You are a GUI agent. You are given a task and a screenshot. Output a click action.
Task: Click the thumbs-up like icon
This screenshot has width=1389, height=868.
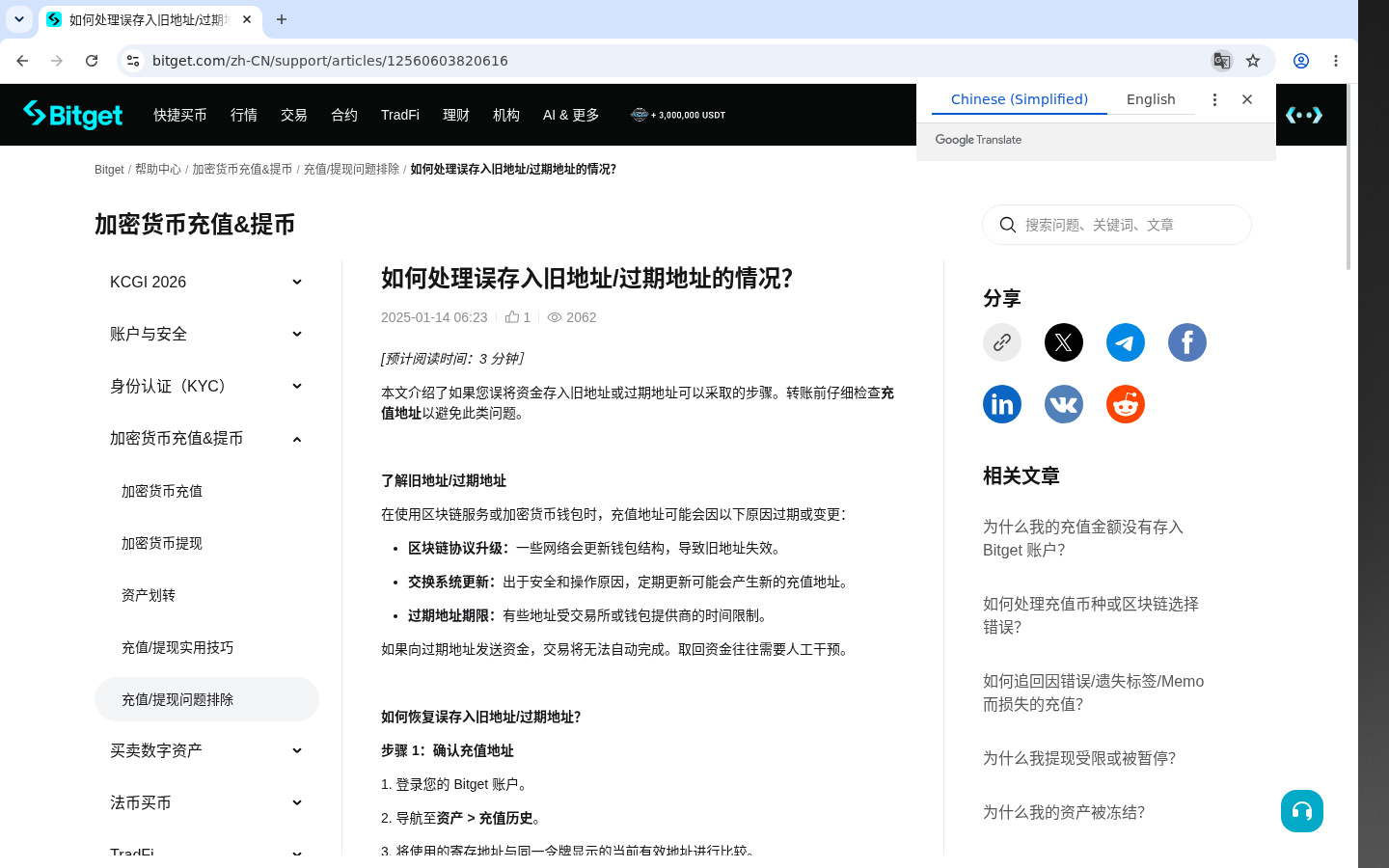[x=512, y=316]
